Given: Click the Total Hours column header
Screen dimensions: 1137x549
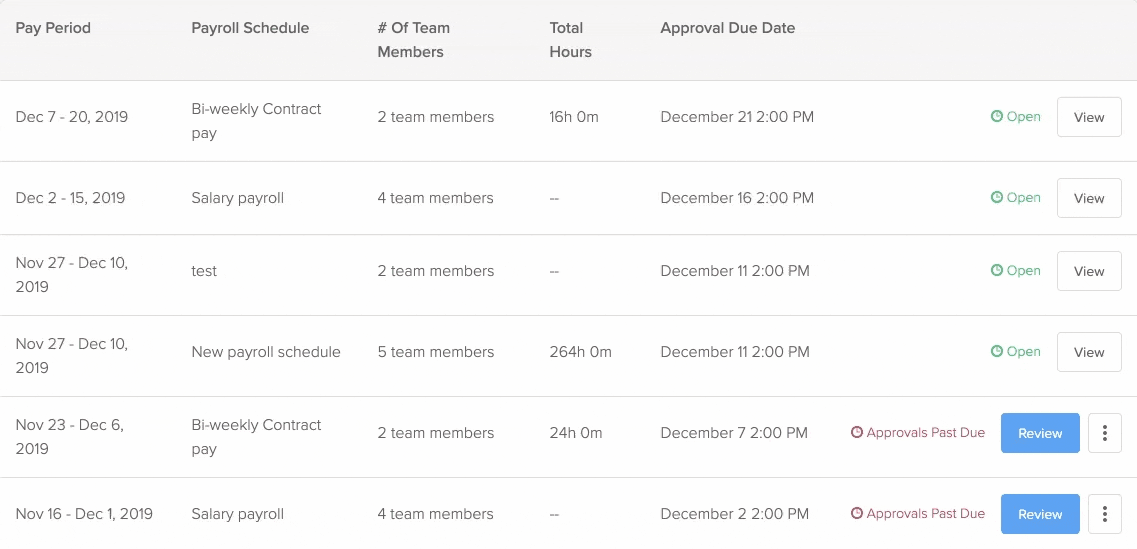Looking at the screenshot, I should pos(571,40).
